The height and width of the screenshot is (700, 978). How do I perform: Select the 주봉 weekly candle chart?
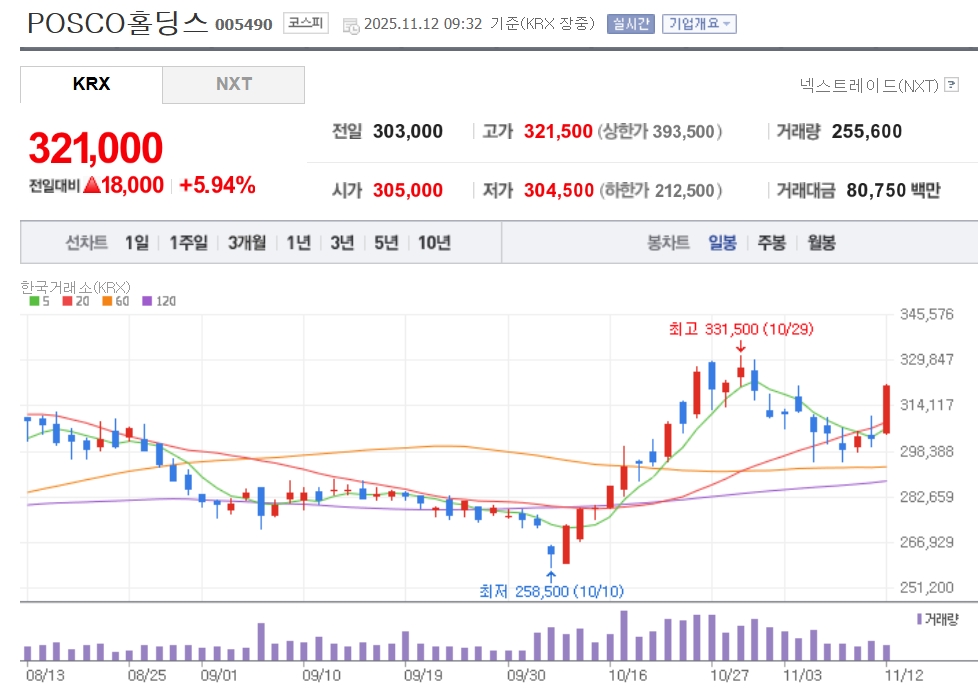click(772, 242)
